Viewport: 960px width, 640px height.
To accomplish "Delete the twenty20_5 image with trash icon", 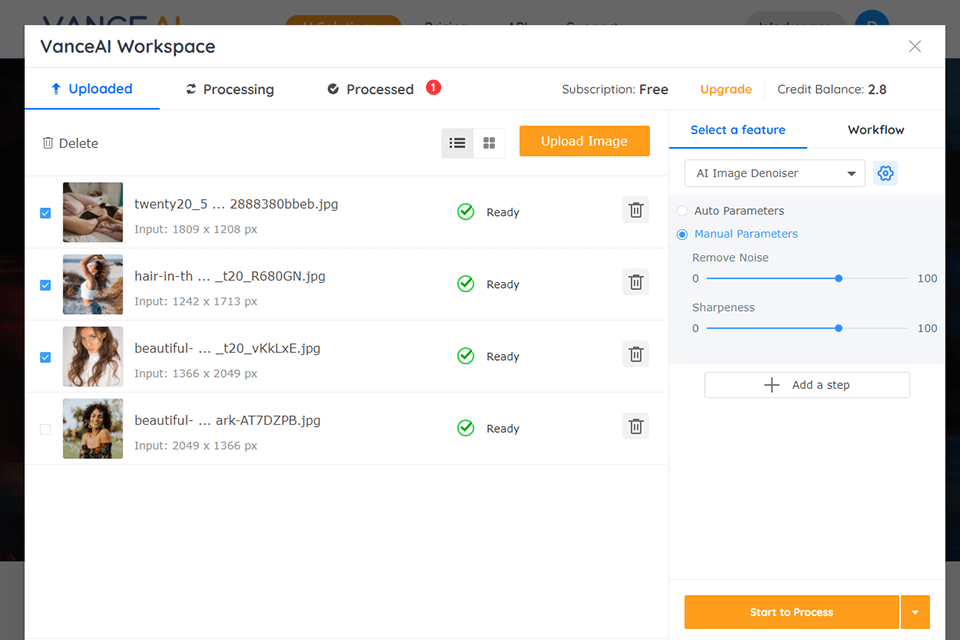I will click(x=635, y=211).
